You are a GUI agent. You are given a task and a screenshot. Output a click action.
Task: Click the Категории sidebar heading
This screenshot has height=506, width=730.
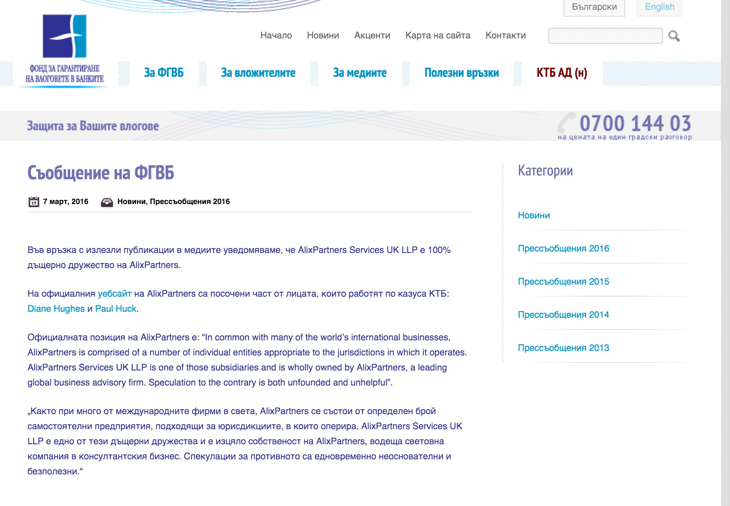click(x=545, y=171)
